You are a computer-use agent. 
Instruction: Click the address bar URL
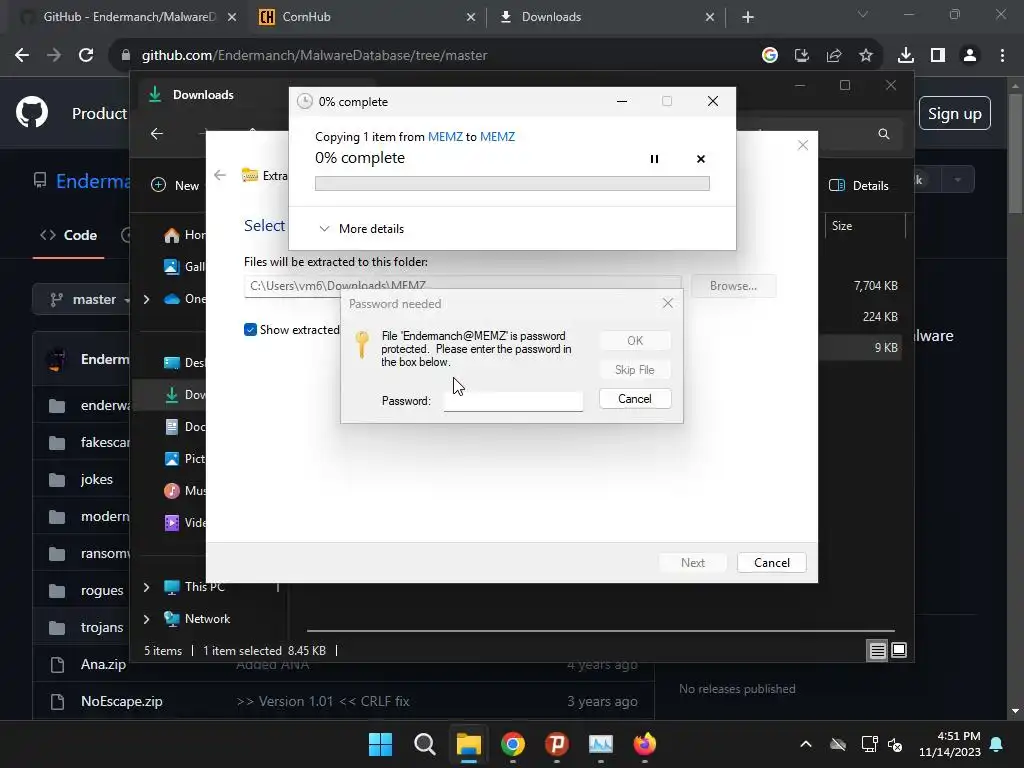tap(314, 56)
